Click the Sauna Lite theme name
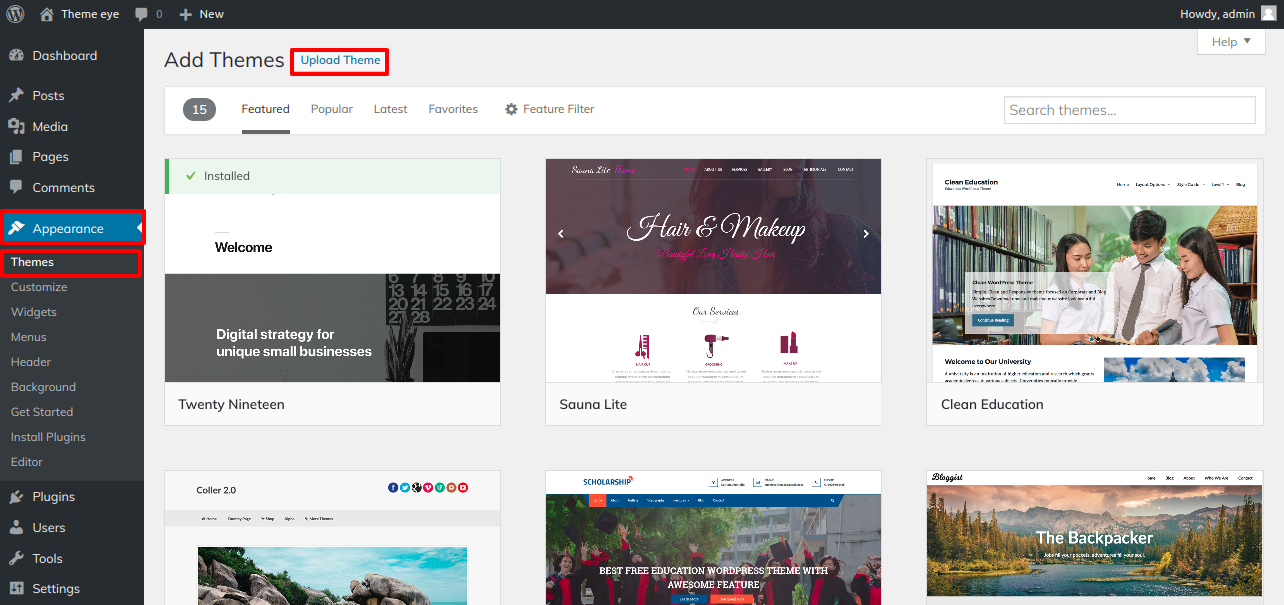 click(x=593, y=404)
